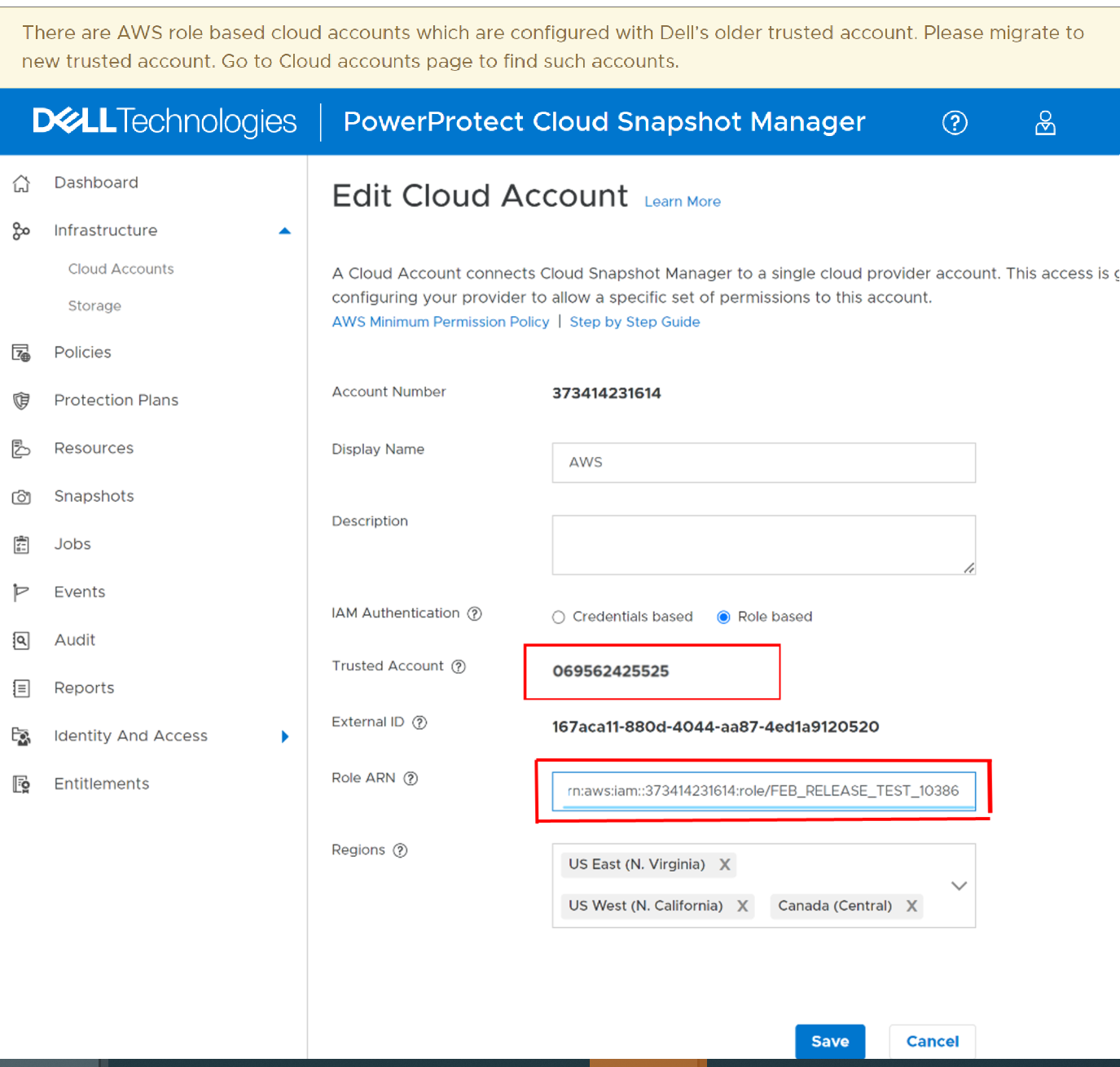Select the Role based radio button
1120x1067 pixels.
724,617
